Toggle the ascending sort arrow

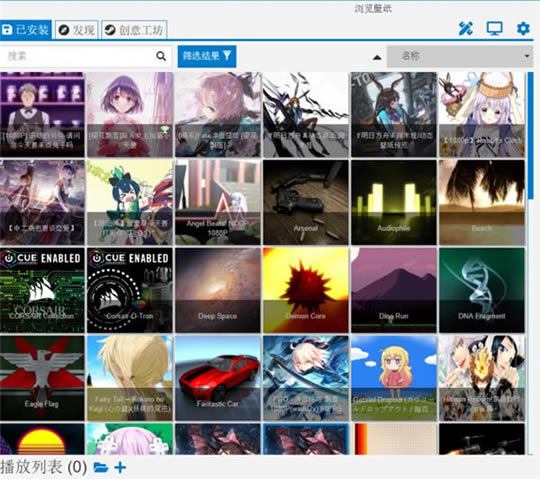click(377, 58)
